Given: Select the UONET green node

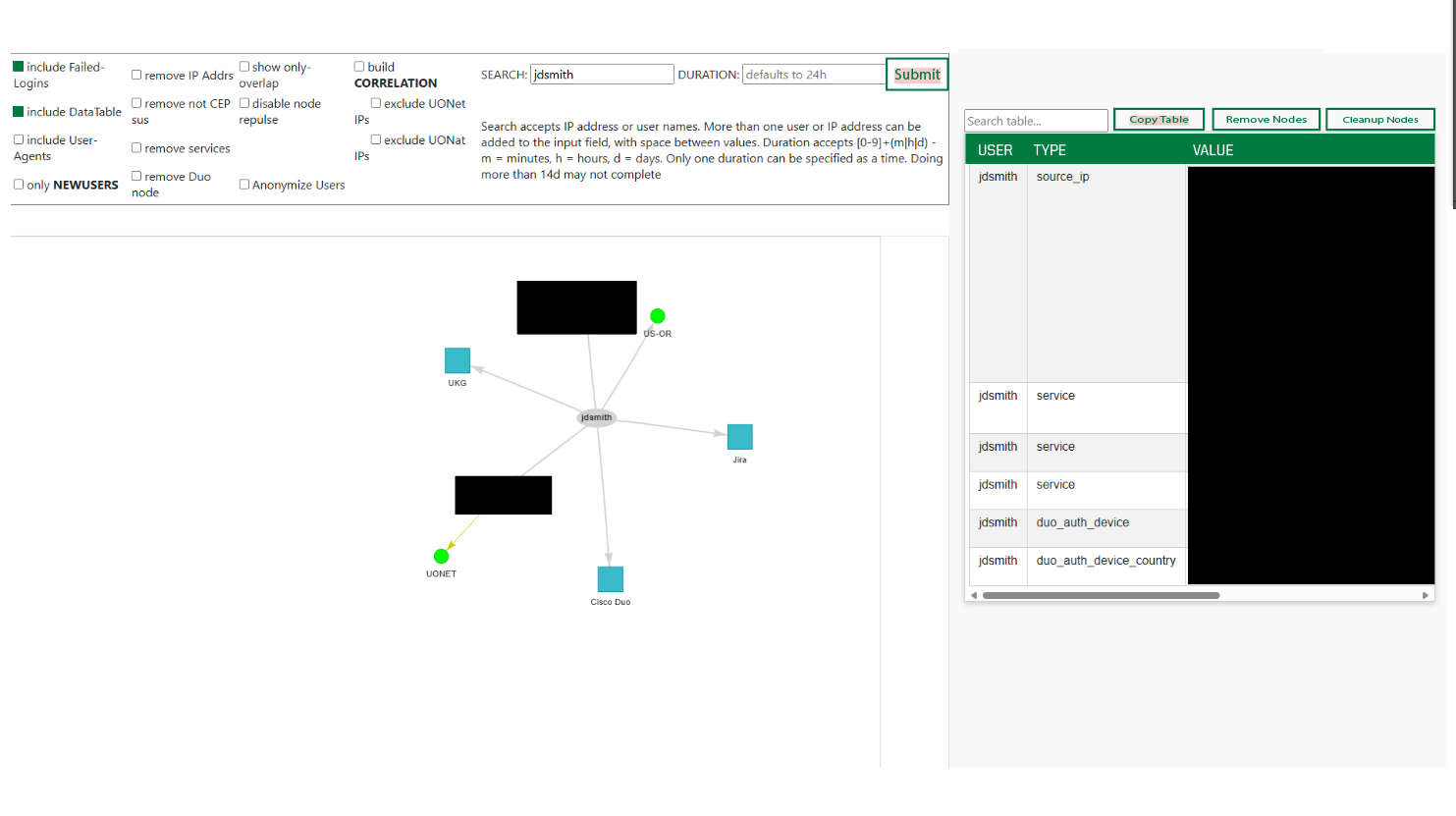Looking at the screenshot, I should (x=442, y=557).
